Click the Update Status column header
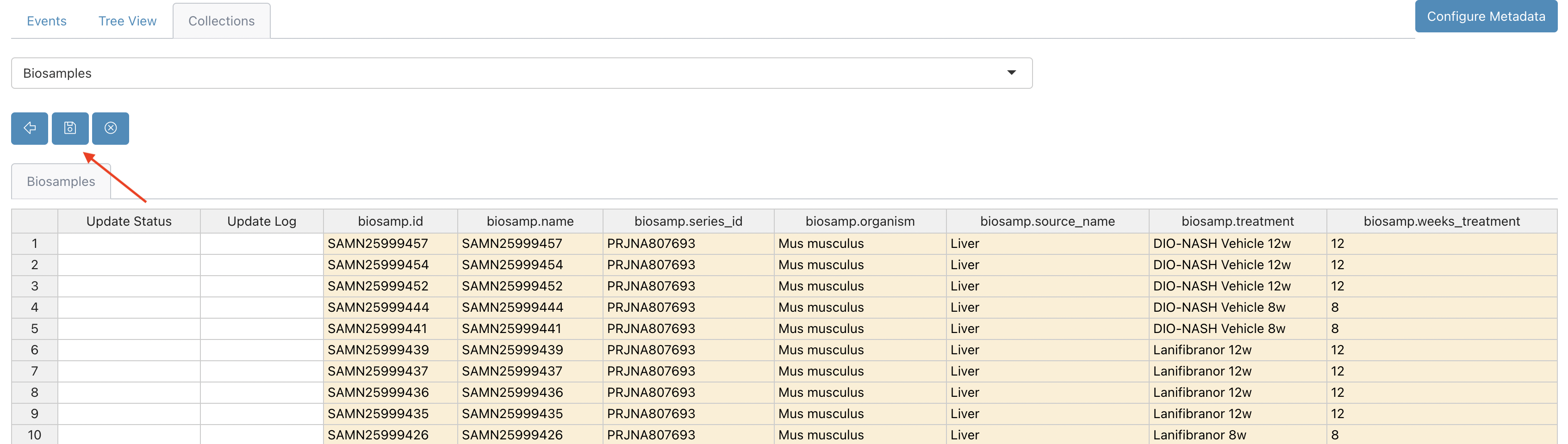1568x444 pixels. click(x=129, y=222)
